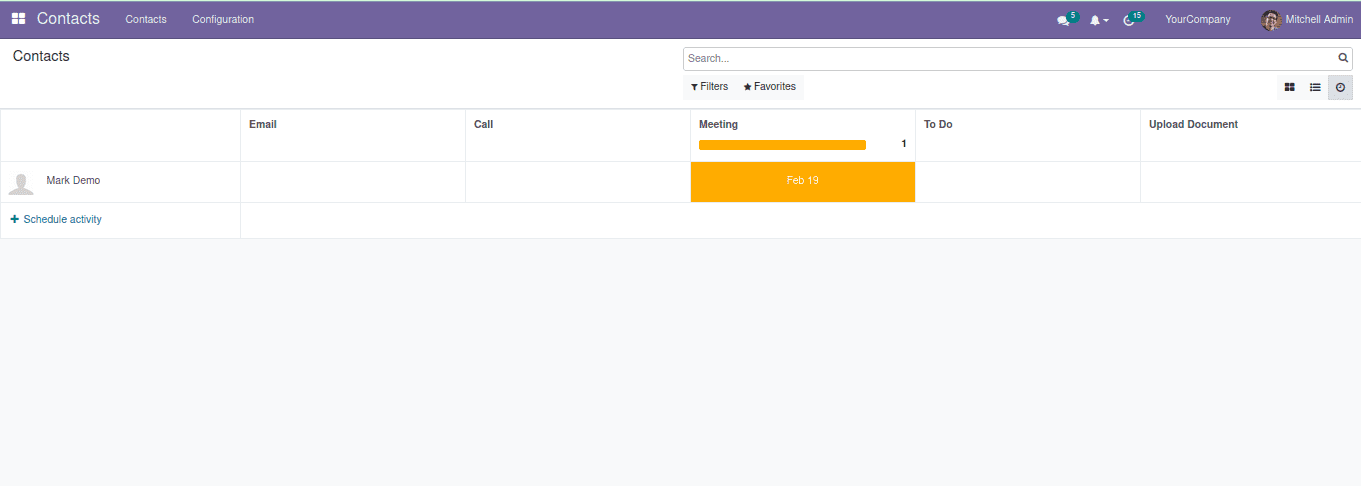Expand the notification bell dropdown
The image size is (1361, 486).
pos(1098,20)
